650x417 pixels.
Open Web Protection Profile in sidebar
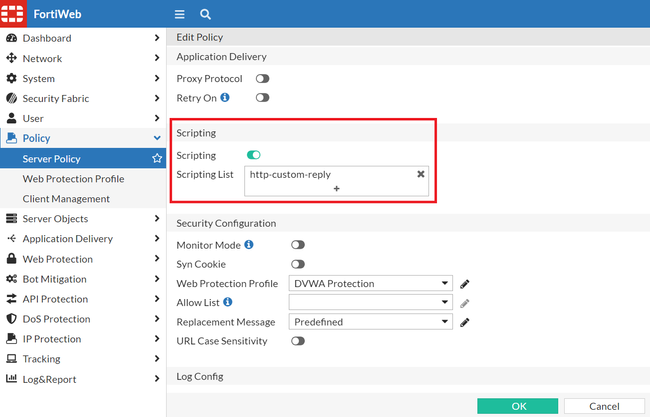pyautogui.click(x=73, y=178)
